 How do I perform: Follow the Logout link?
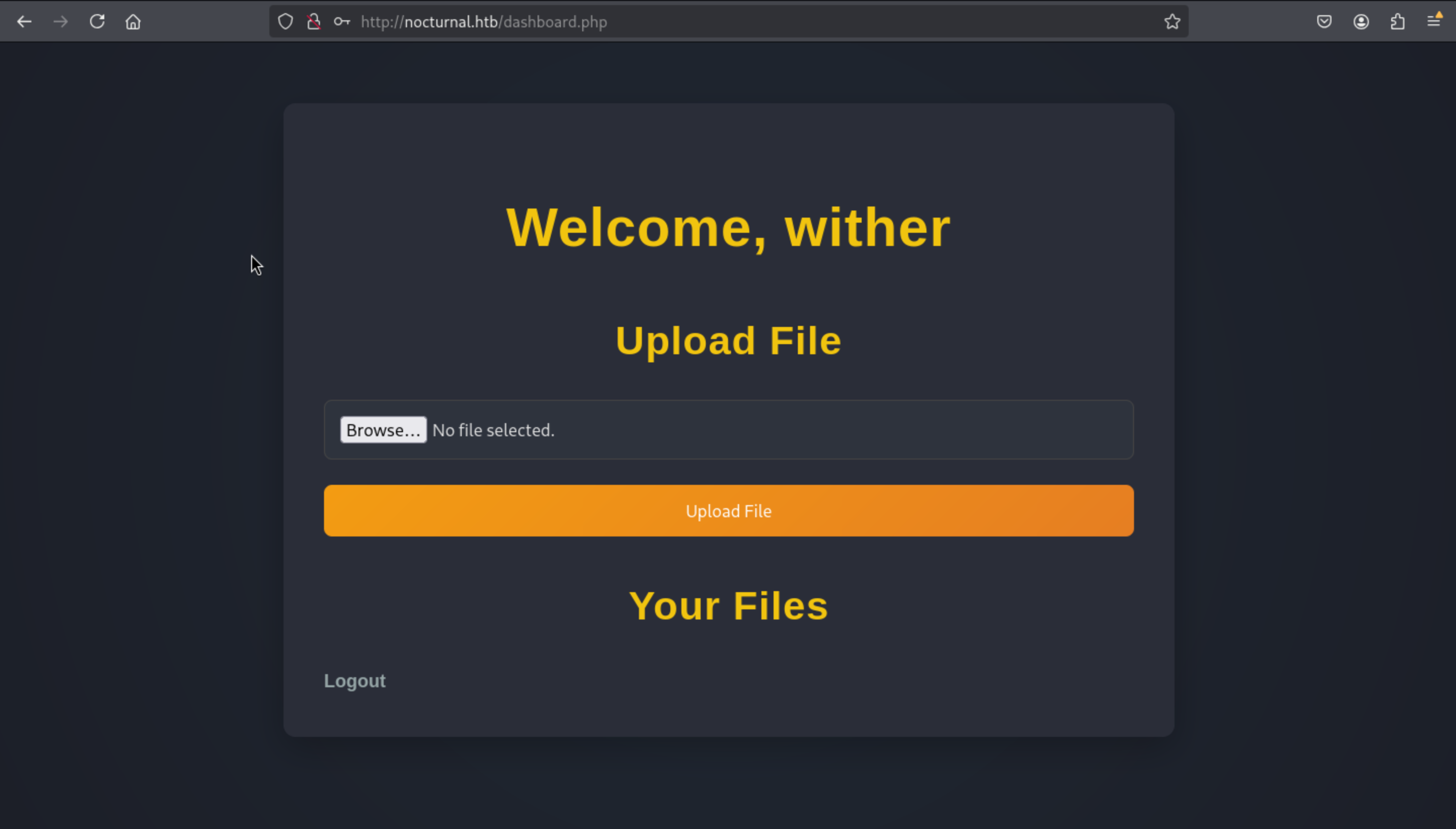point(354,681)
